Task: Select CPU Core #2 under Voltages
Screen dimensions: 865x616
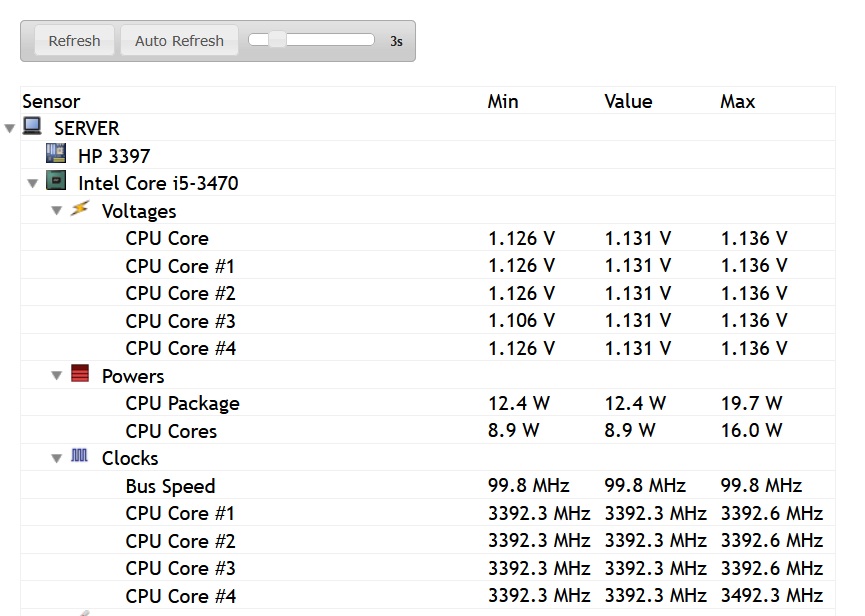Action: pyautogui.click(x=428, y=293)
